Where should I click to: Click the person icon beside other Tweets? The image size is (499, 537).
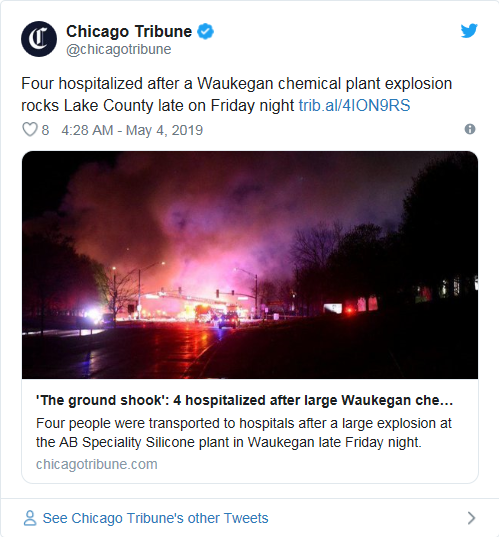tap(30, 518)
